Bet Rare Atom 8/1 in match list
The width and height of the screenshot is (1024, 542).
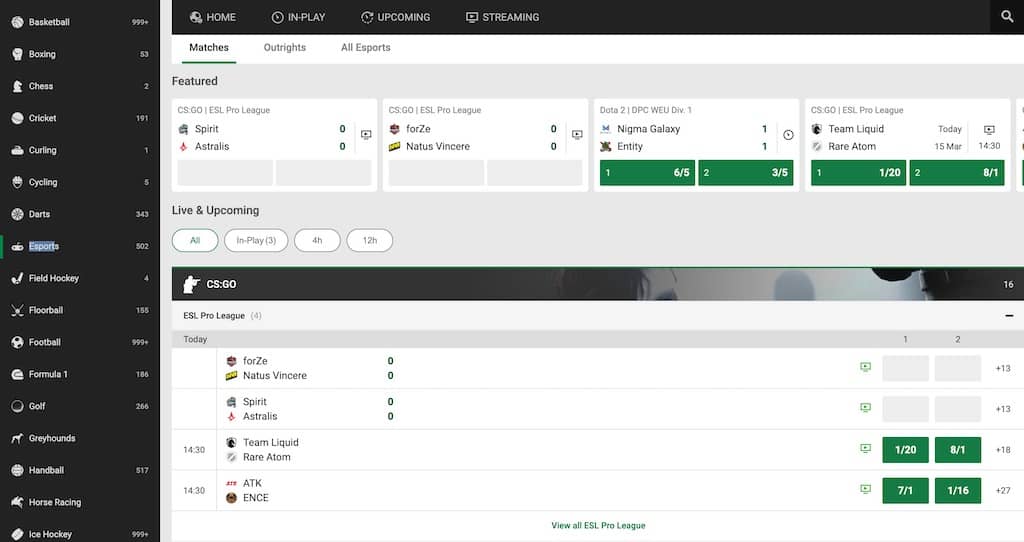[x=957, y=450]
